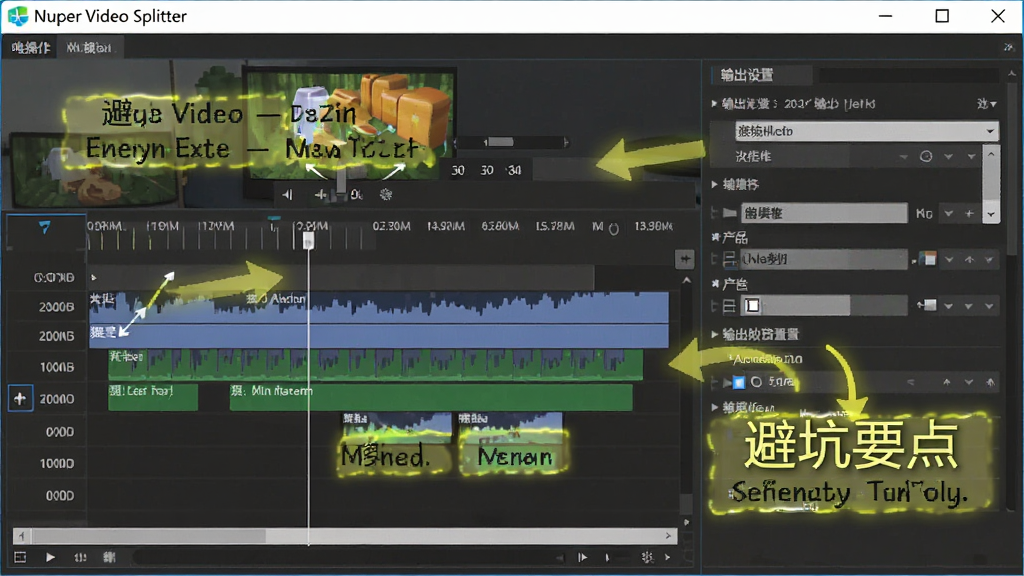This screenshot has width=1024, height=576.
Task: Open the gear settings icon under the preview
Action: pyautogui.click(x=386, y=195)
